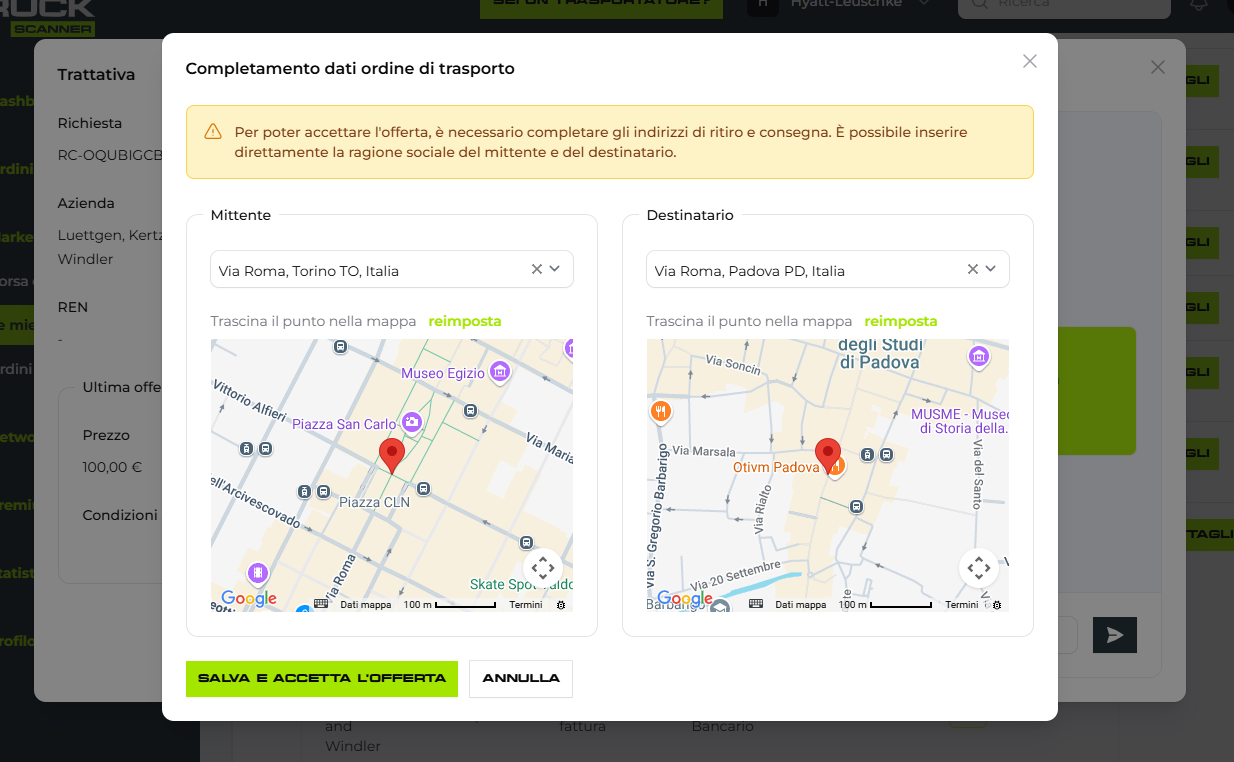Viewport: 1234px width, 762px height.
Task: Open Termini link on Mittente map
Action: point(526,605)
